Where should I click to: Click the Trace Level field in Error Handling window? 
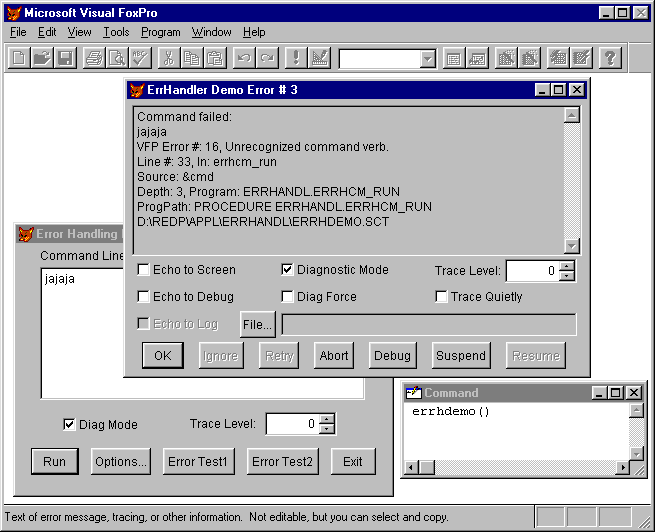293,424
